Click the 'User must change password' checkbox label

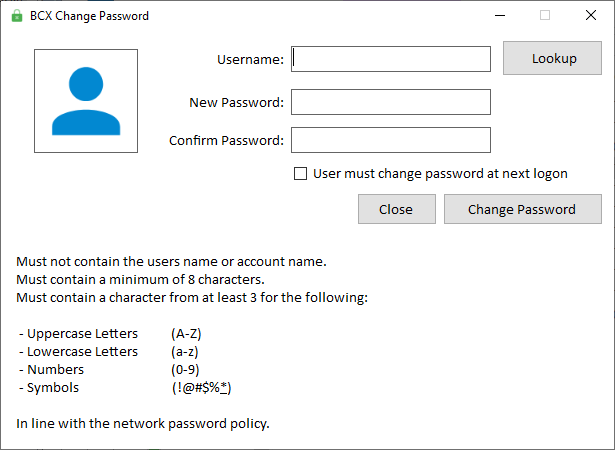click(x=440, y=173)
